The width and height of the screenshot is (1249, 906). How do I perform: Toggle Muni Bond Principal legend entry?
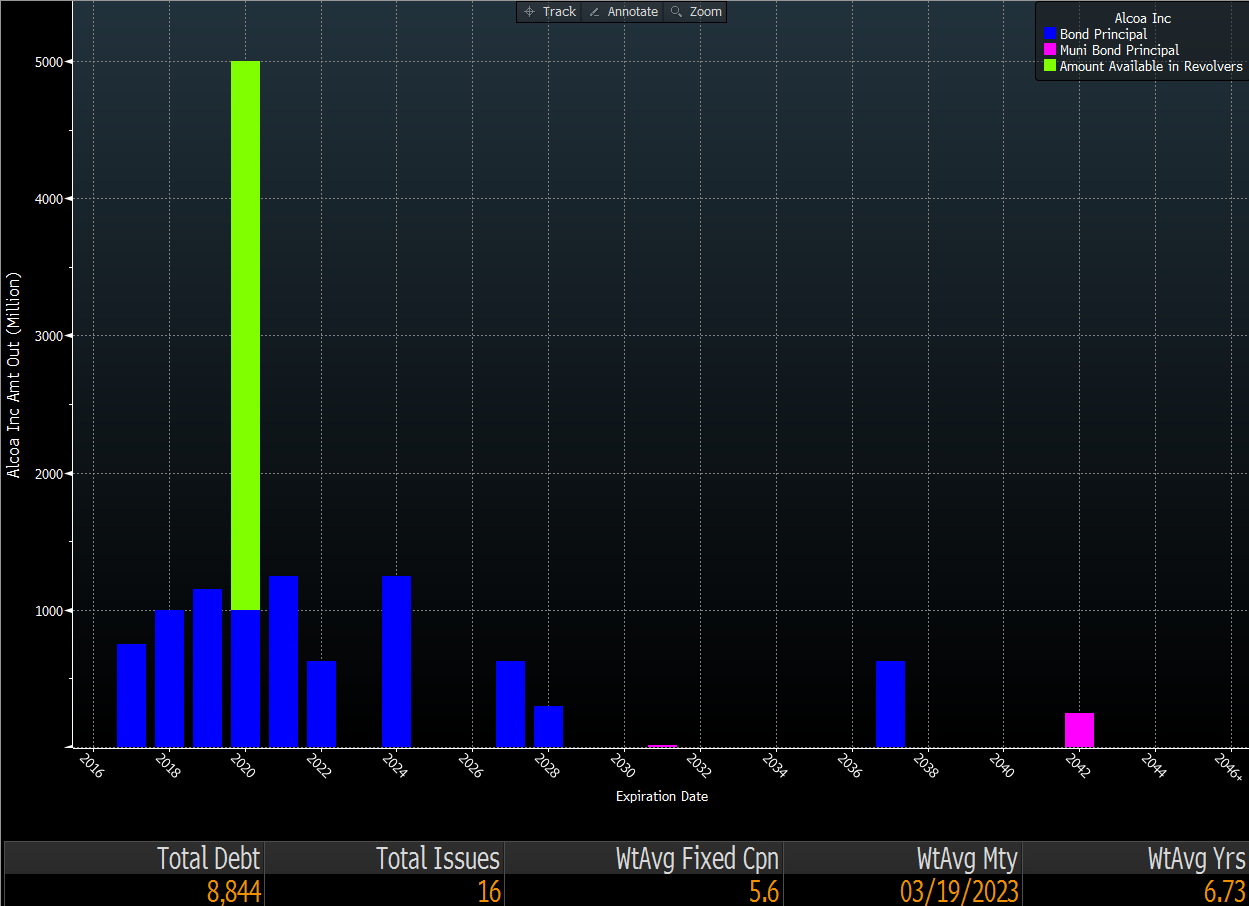1119,50
